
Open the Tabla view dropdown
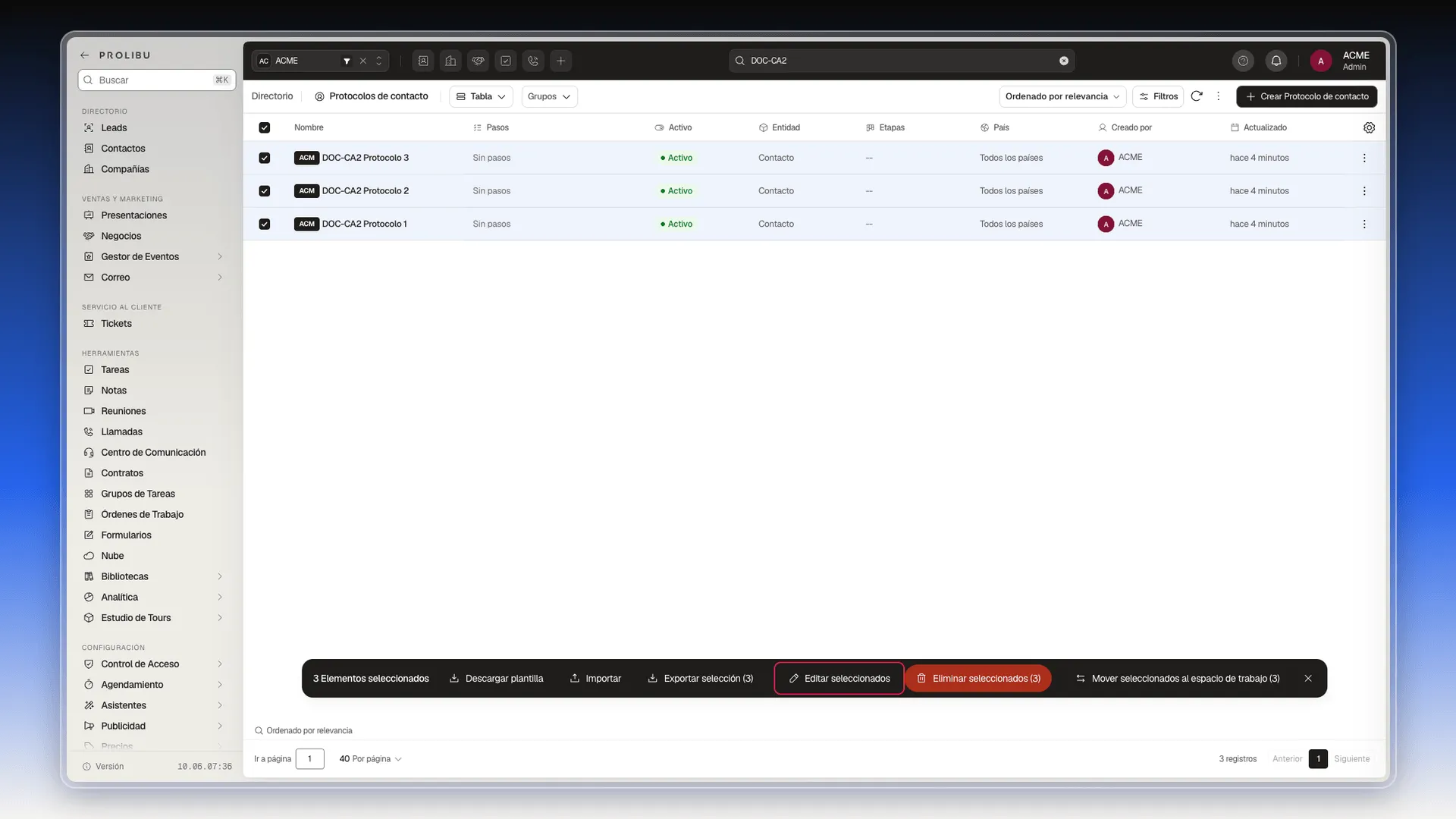(x=481, y=96)
